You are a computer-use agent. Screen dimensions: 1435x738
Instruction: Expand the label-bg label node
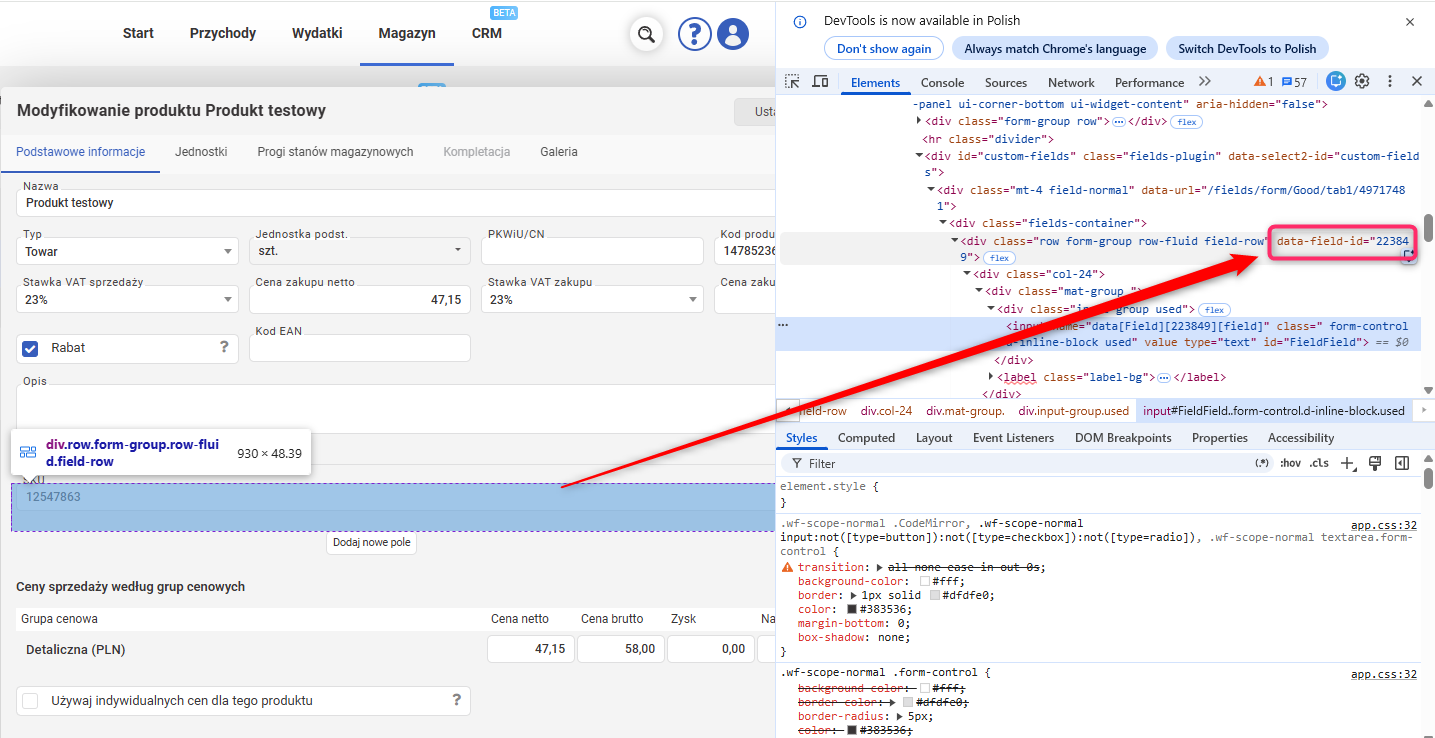(991, 377)
